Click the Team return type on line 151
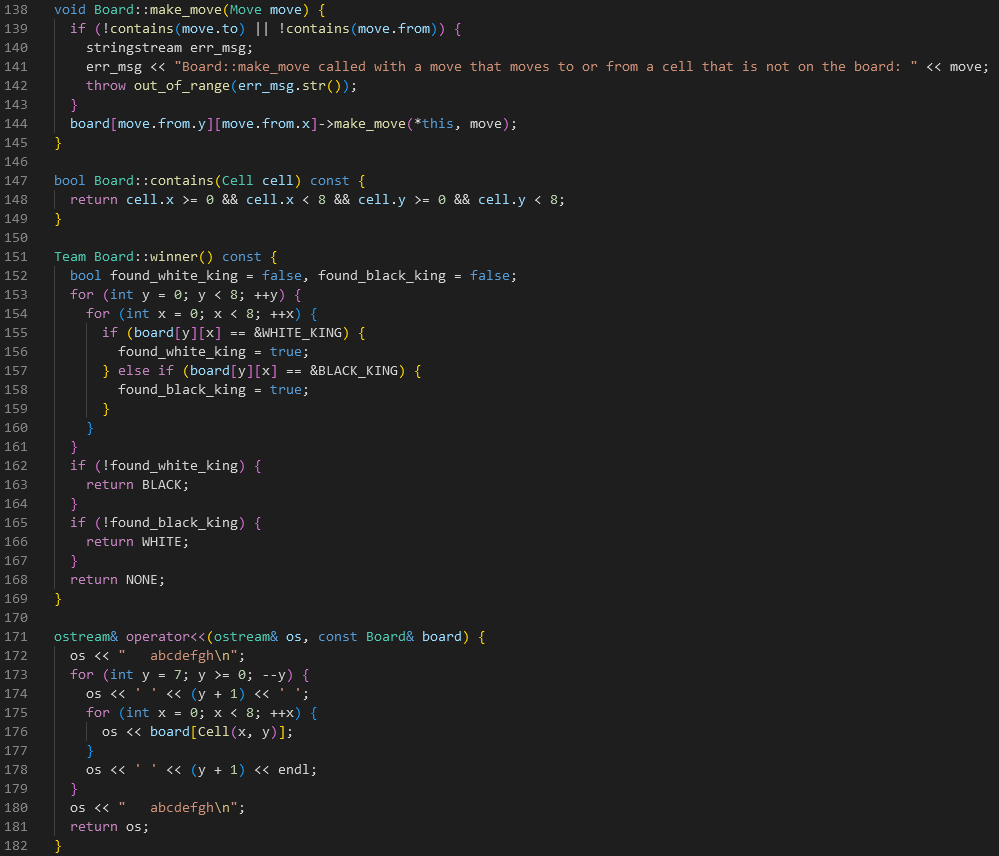The width and height of the screenshot is (999, 856). point(70,256)
